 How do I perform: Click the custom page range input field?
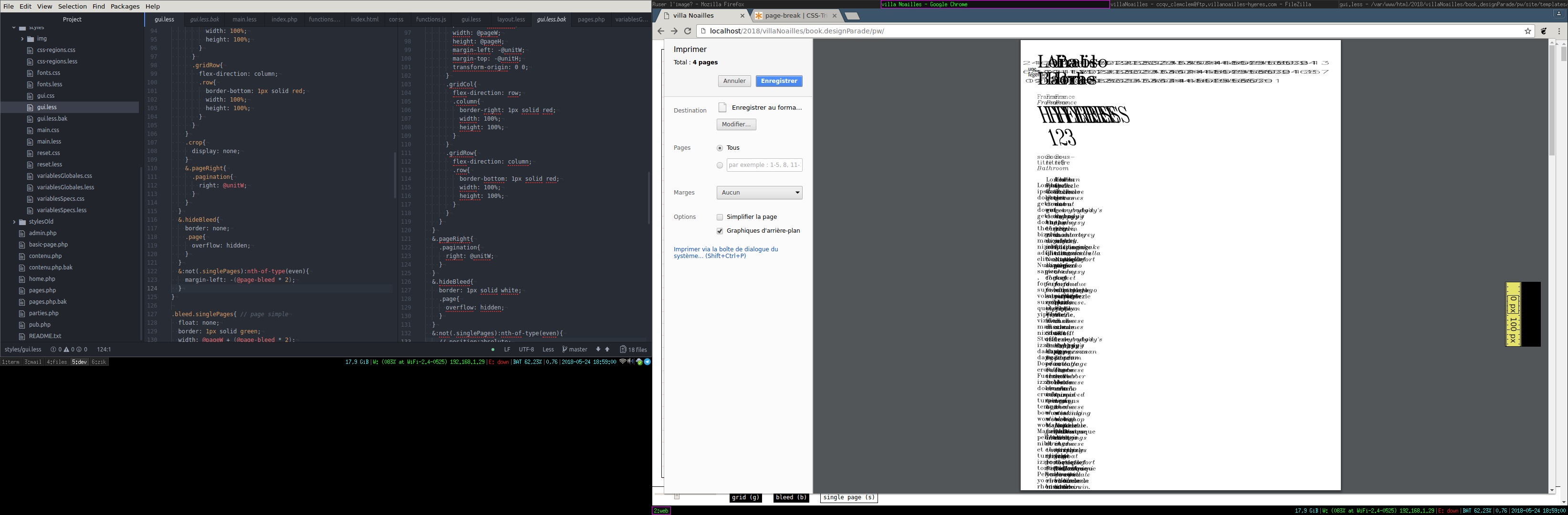pos(764,165)
